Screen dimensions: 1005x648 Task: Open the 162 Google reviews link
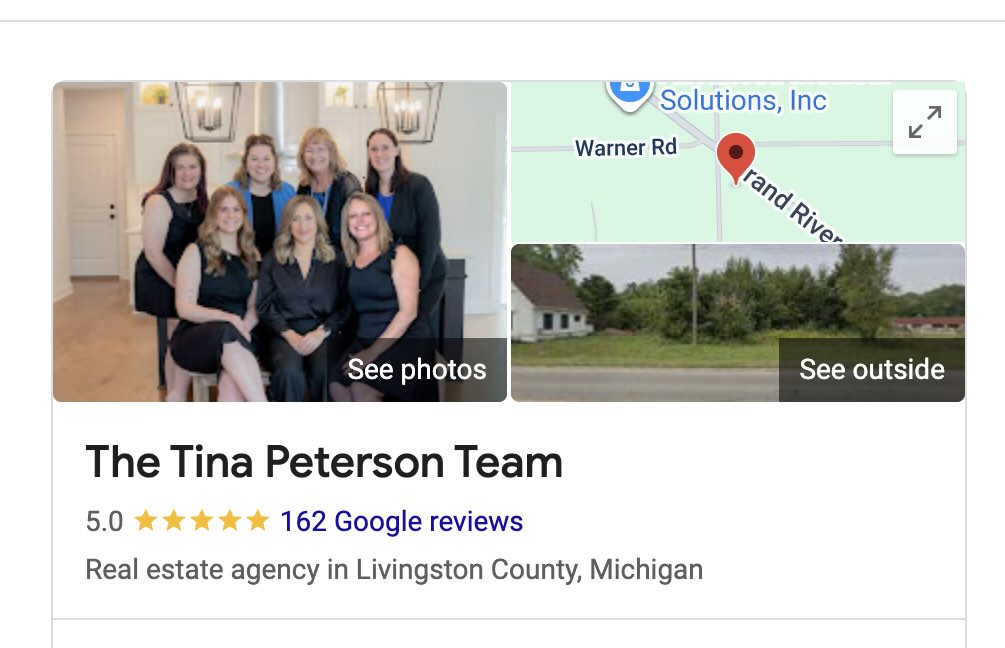(x=401, y=521)
